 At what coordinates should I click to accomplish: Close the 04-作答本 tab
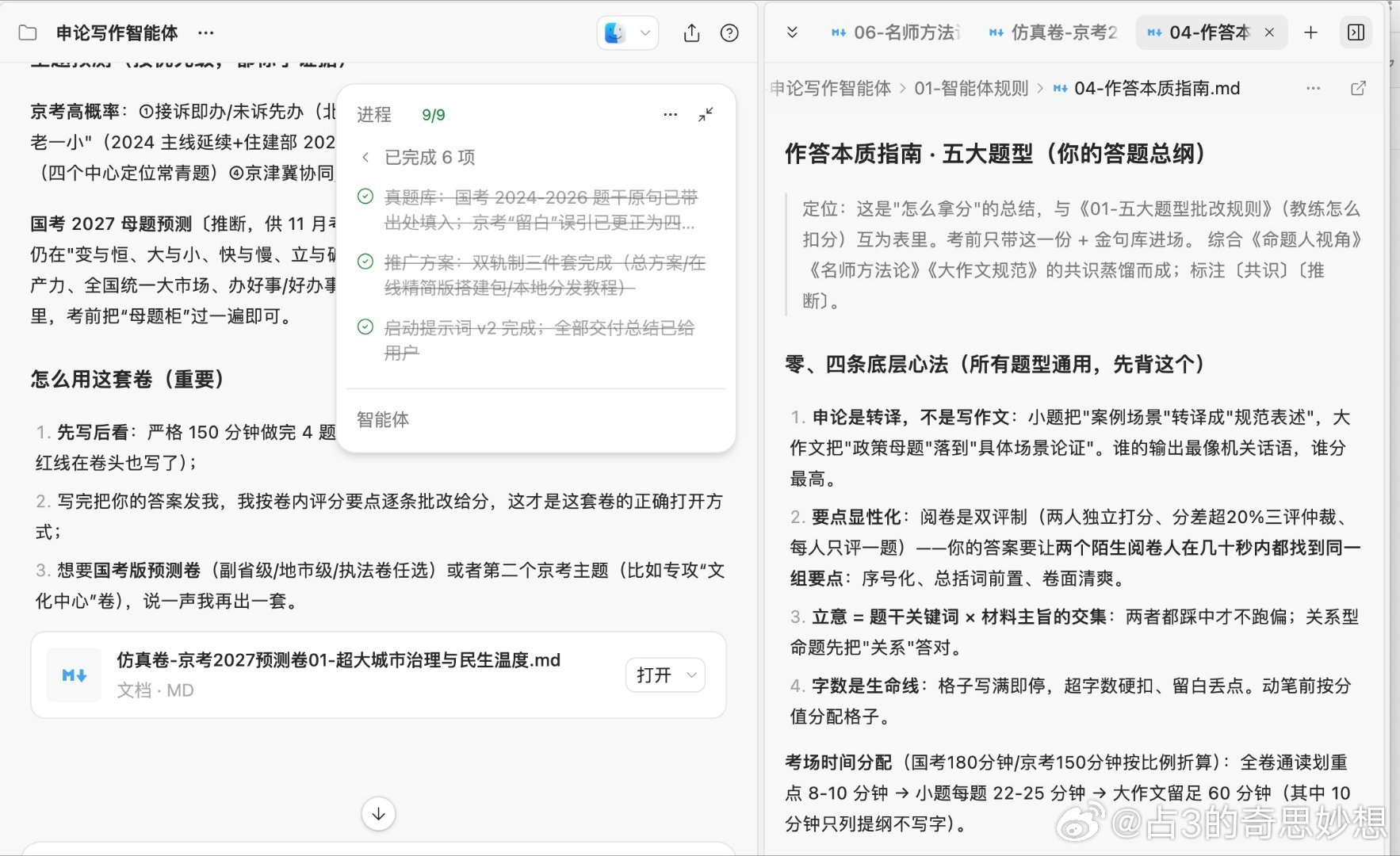1269,32
